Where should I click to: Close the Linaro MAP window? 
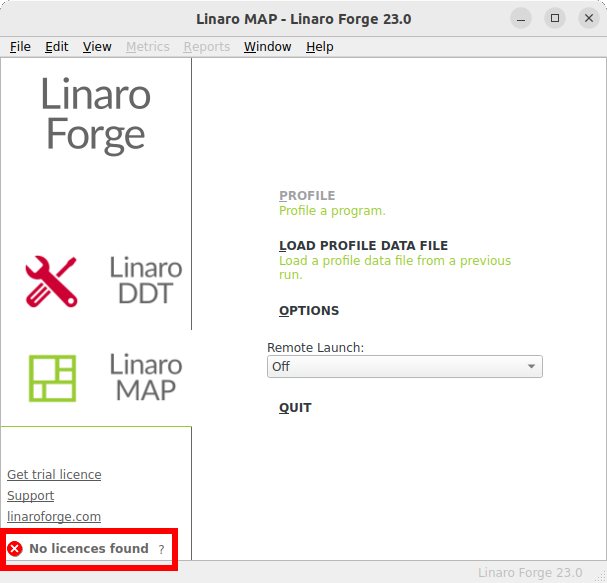point(589,19)
